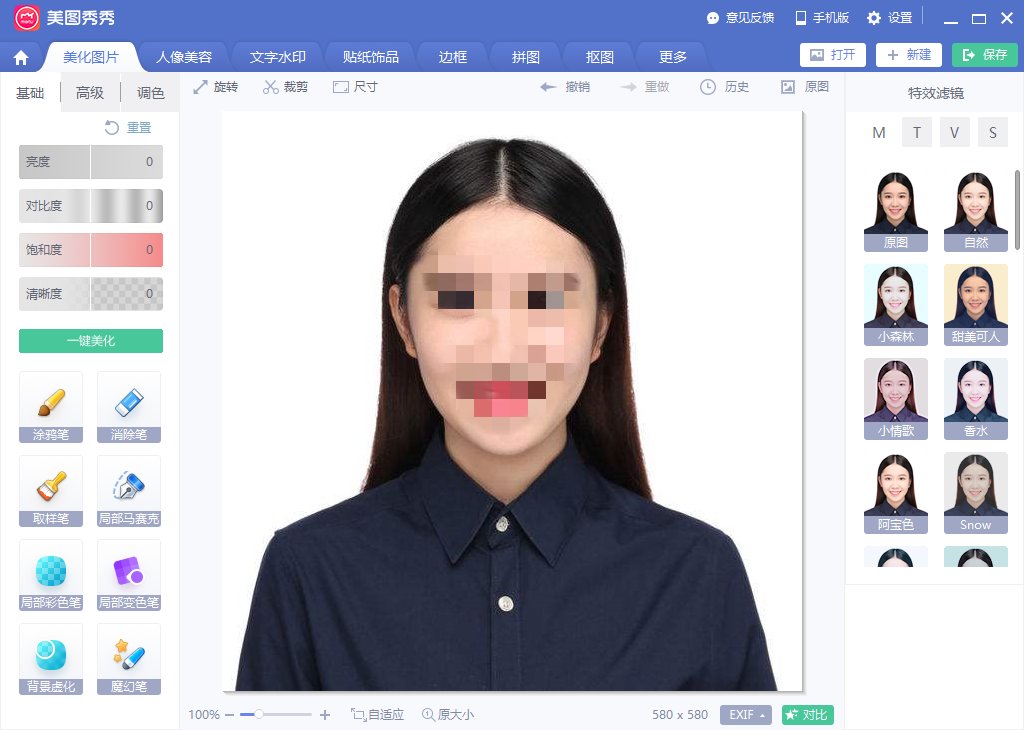Toggle the 对比 compare view
The height and width of the screenshot is (730, 1024).
click(x=806, y=714)
